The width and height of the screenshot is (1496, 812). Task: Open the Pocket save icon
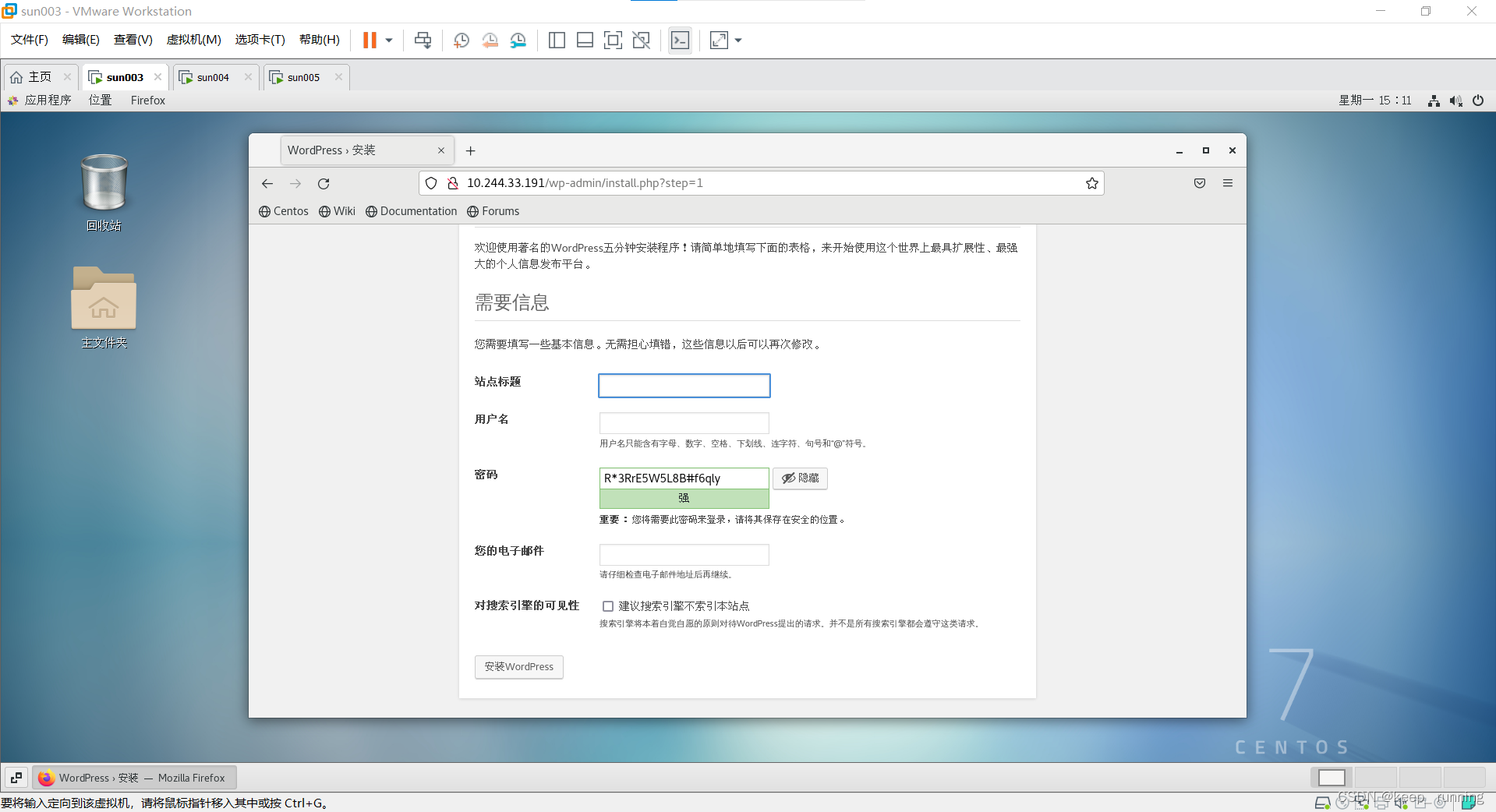point(1200,183)
